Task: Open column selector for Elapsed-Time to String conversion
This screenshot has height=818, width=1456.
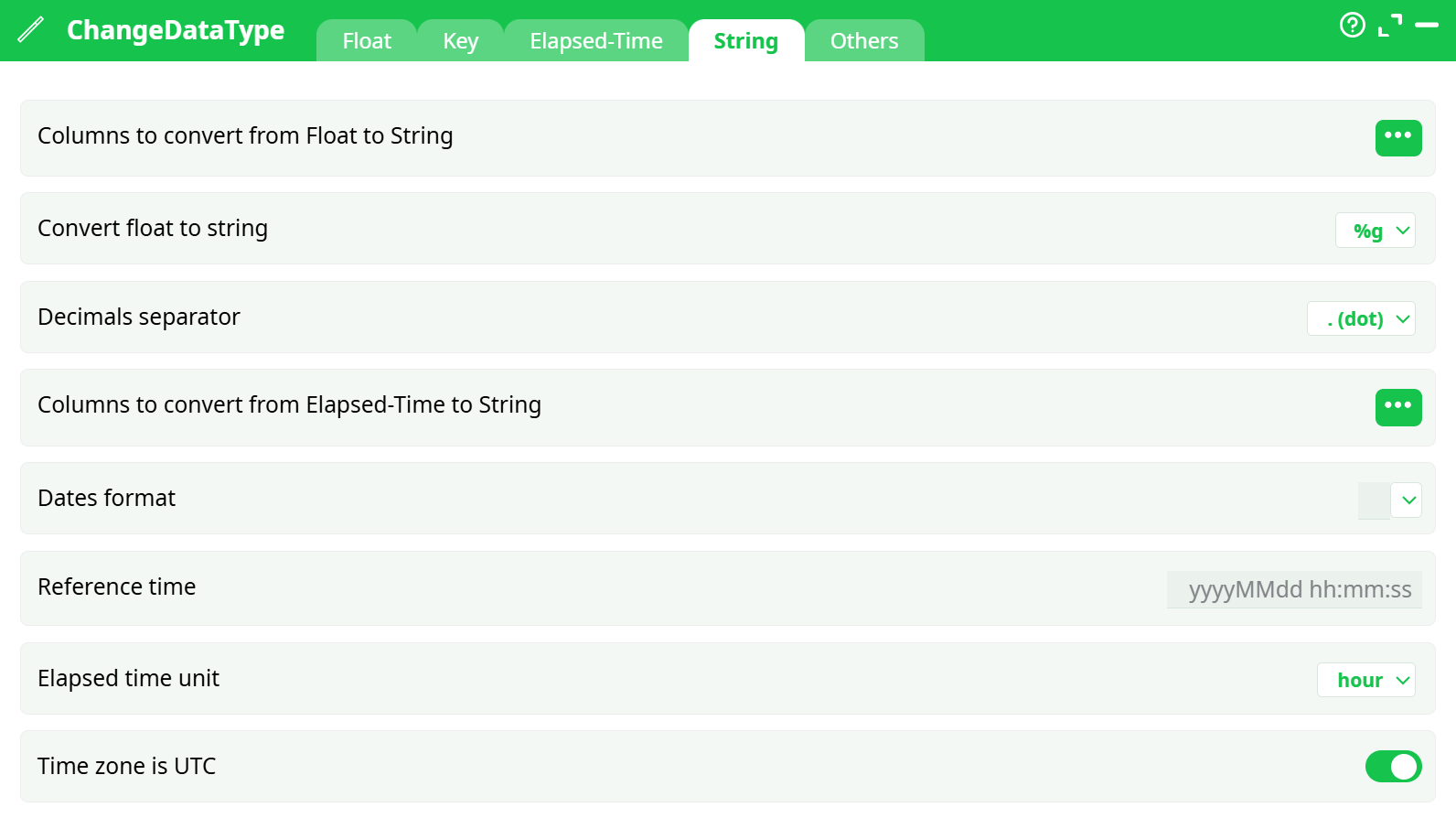Action: (x=1398, y=407)
